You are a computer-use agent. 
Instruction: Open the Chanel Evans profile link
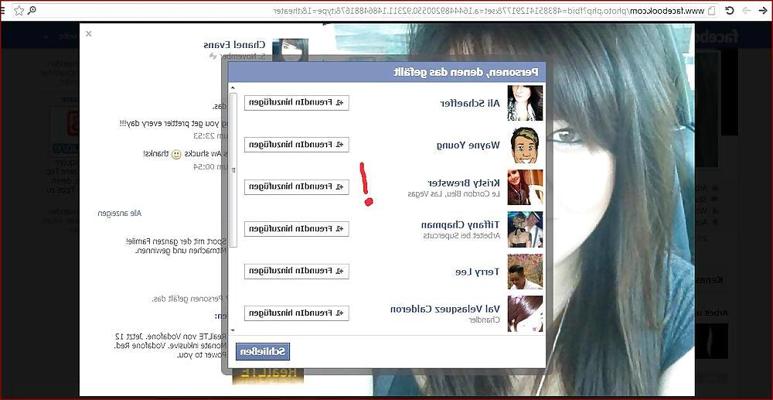pyautogui.click(x=234, y=45)
